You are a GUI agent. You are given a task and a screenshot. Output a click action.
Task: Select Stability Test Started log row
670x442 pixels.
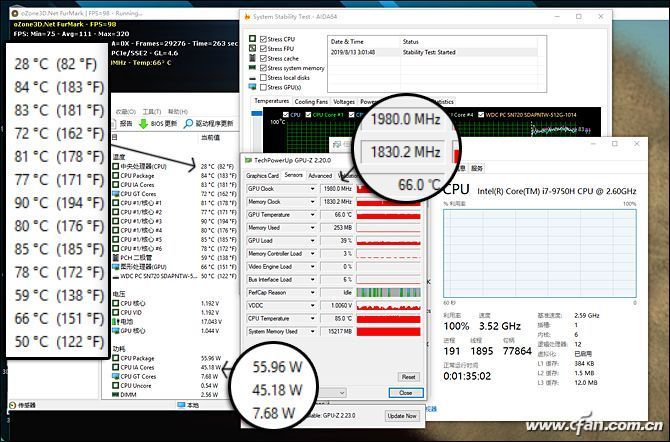[x=434, y=52]
